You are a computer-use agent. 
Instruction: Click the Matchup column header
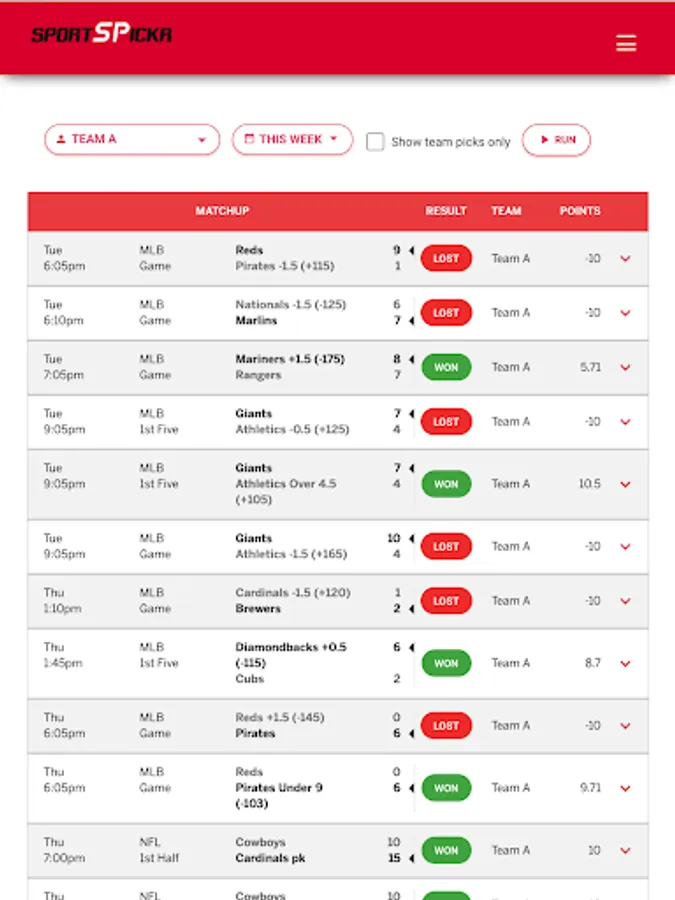pos(222,211)
